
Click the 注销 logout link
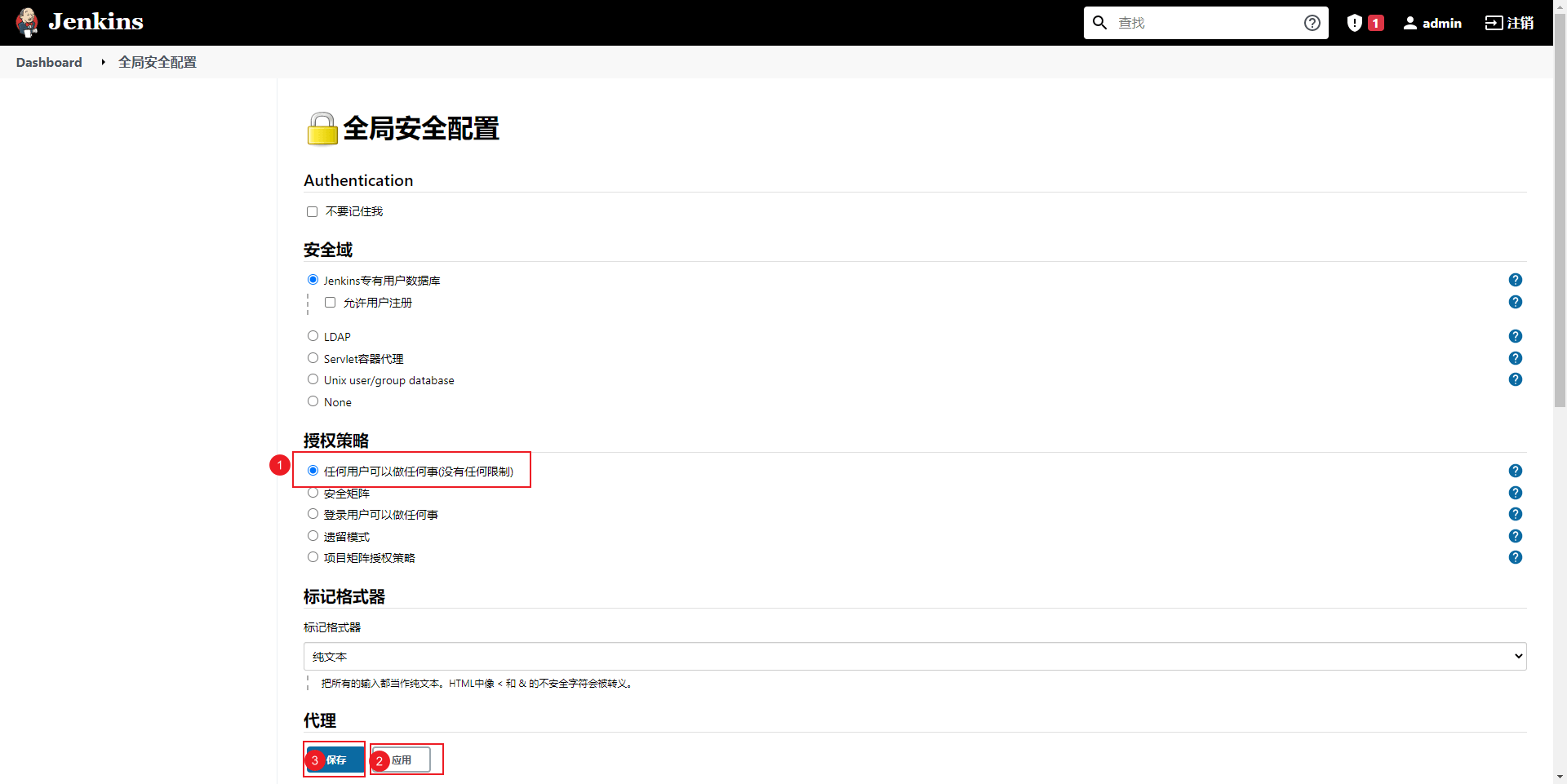(x=1509, y=23)
